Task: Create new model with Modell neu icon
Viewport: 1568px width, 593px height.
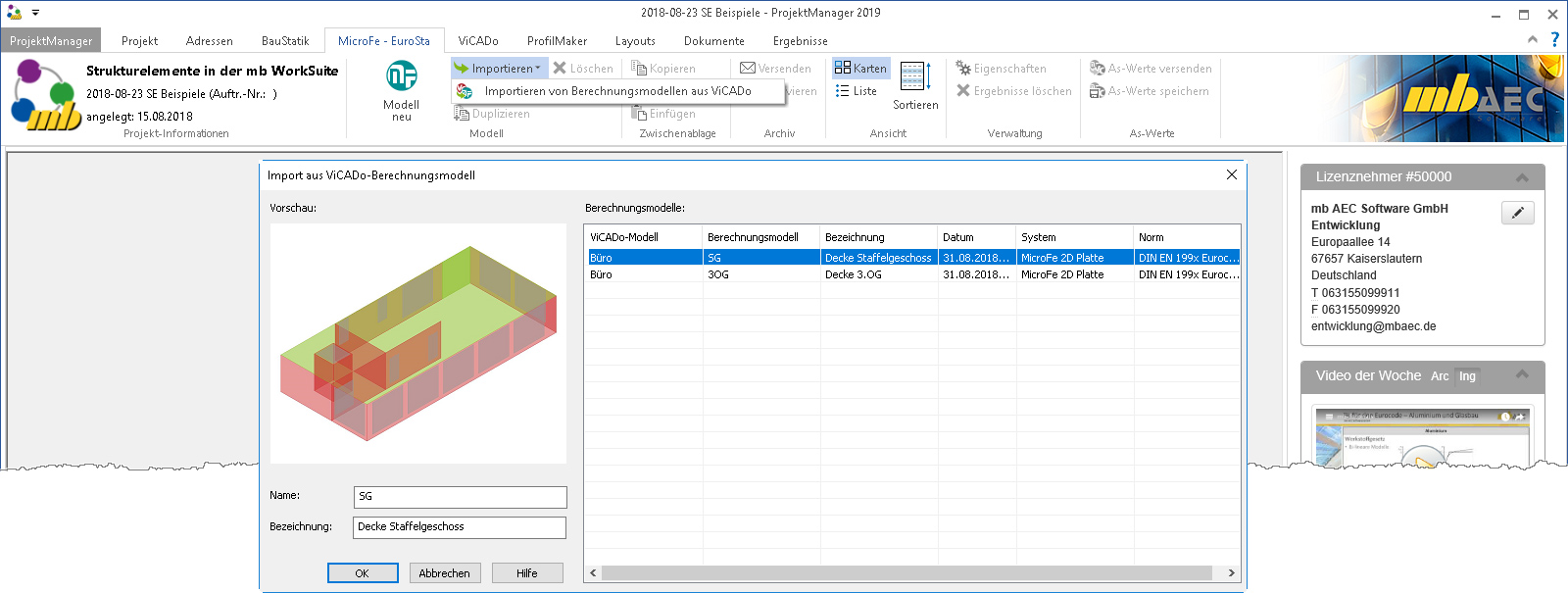Action: 401,90
